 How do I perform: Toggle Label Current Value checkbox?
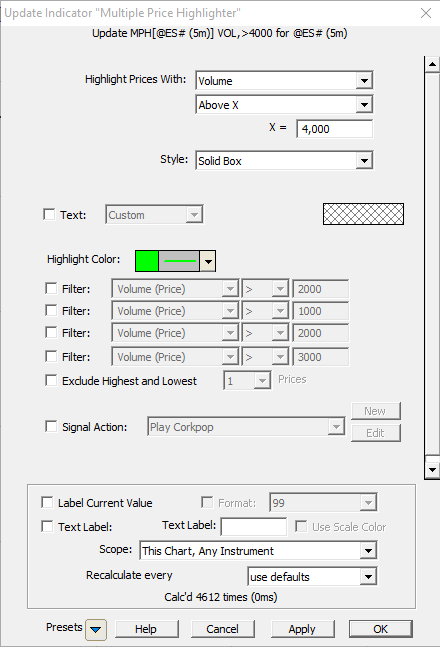(47, 503)
